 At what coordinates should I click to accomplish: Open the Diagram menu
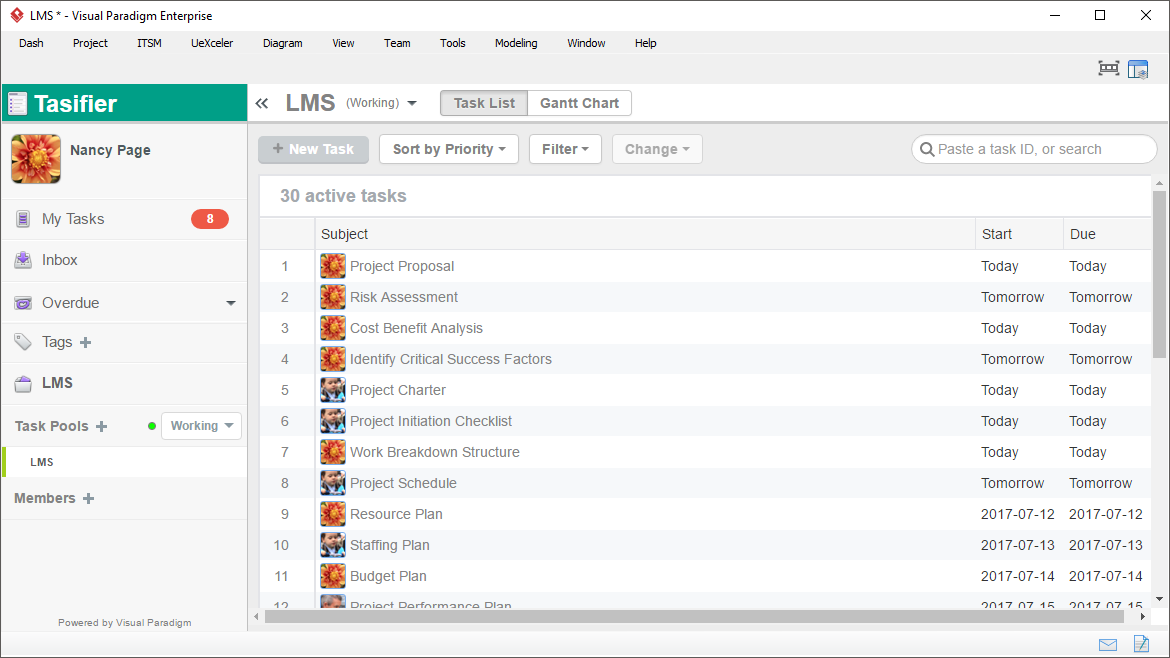coord(283,43)
